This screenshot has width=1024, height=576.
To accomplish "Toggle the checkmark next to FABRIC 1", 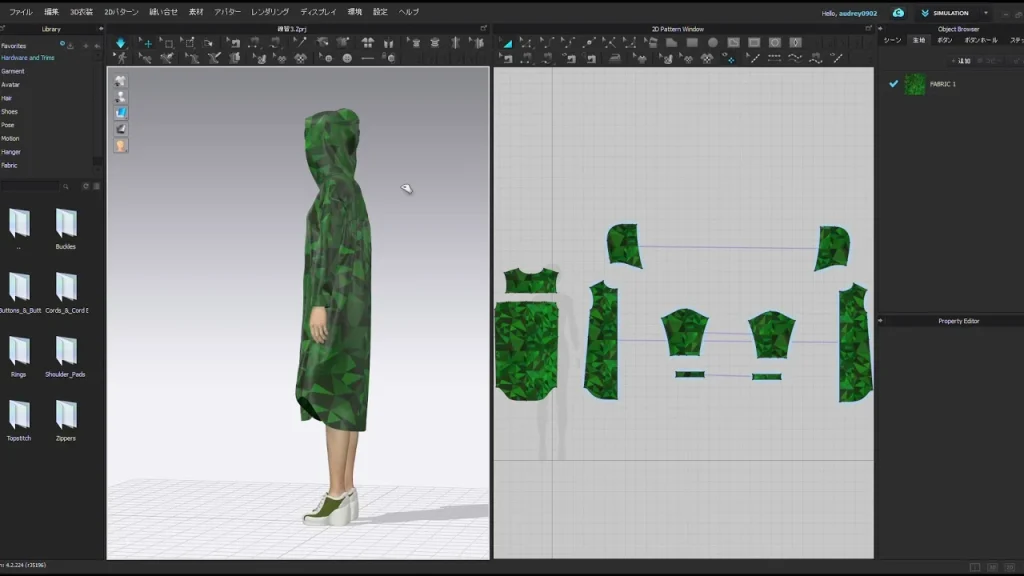I will [893, 84].
